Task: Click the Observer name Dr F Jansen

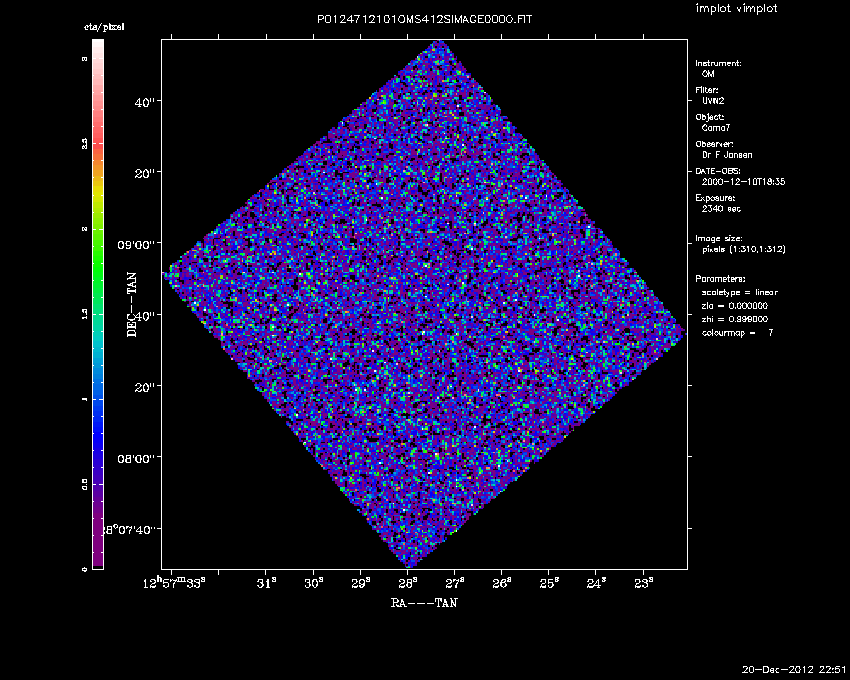Action: pyautogui.click(x=728, y=155)
